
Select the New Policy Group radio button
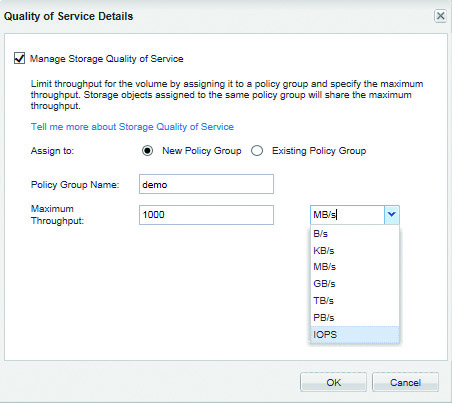pos(147,151)
